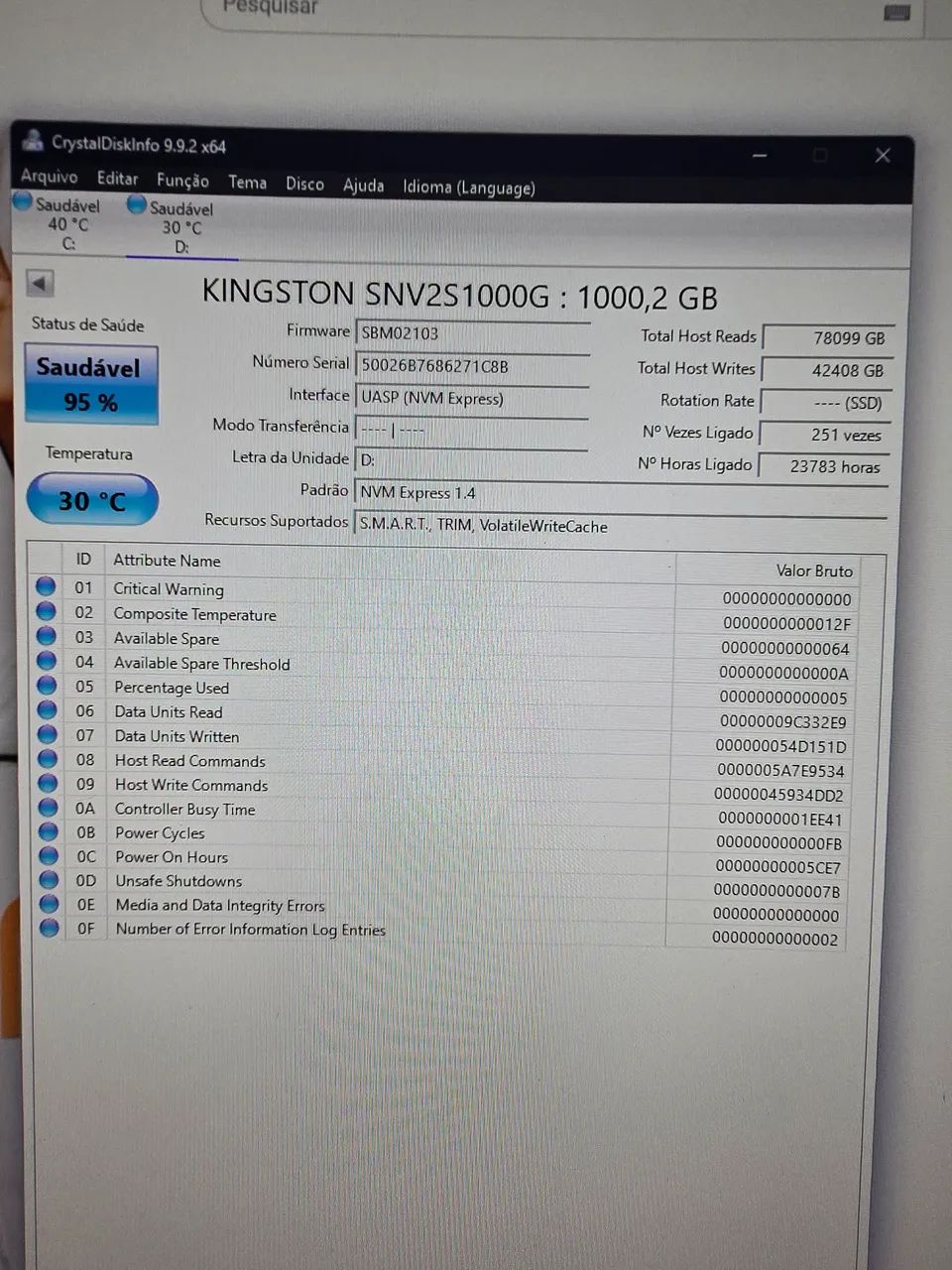Click the serial number field 50026B7686271C8B

tap(472, 366)
